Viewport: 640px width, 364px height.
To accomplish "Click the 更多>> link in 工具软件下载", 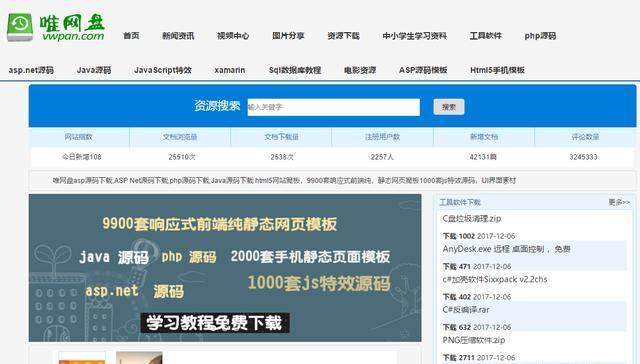I will (619, 202).
